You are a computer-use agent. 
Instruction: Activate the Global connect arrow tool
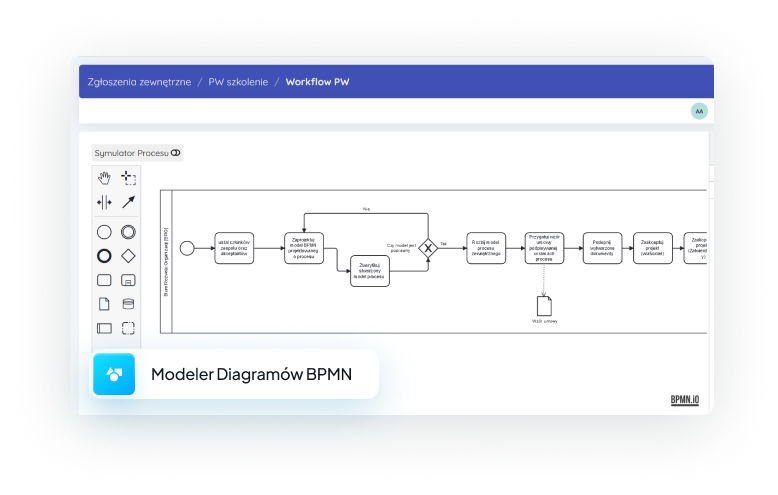[128, 202]
